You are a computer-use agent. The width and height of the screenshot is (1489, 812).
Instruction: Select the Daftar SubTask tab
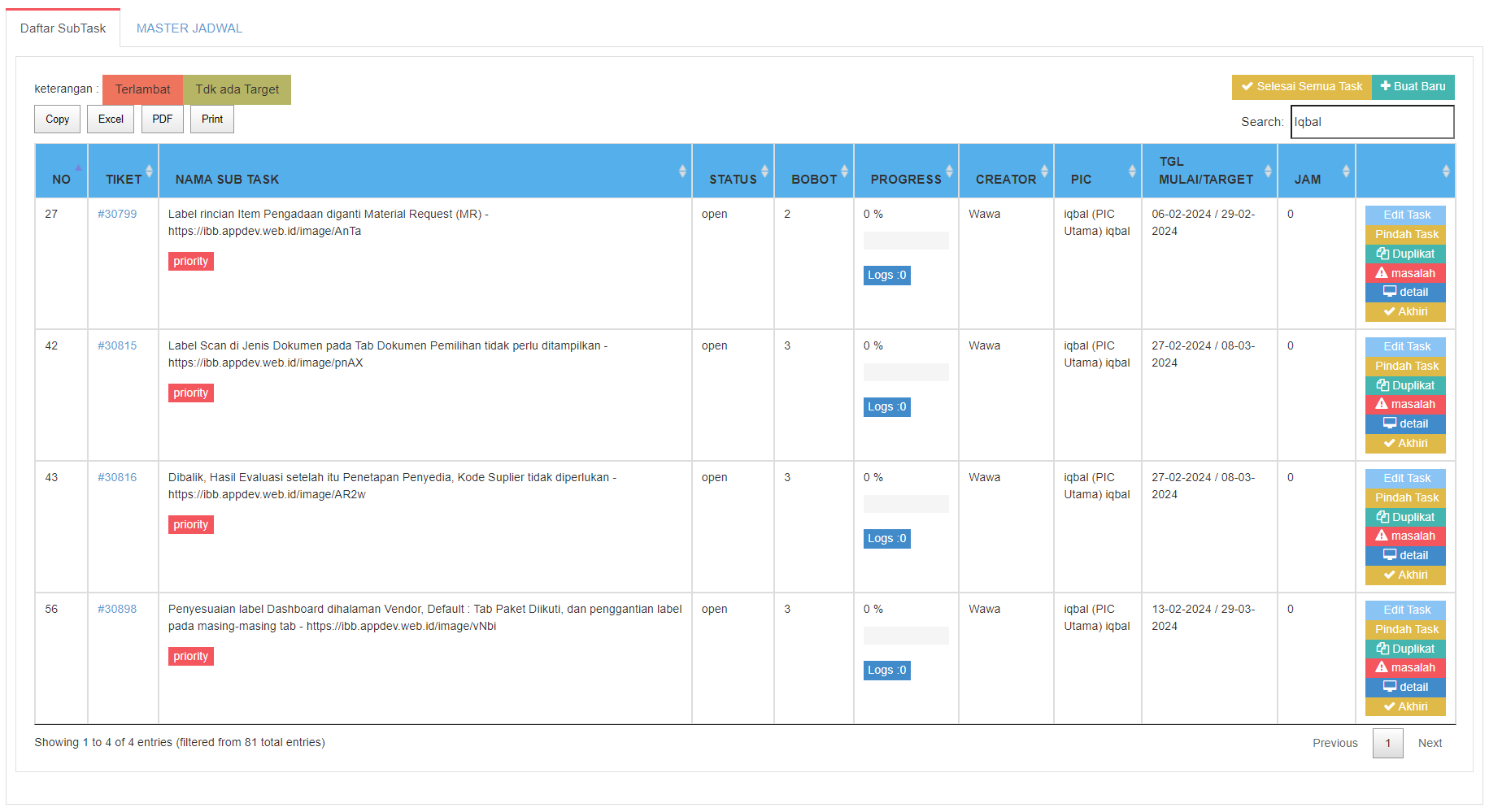tap(63, 28)
